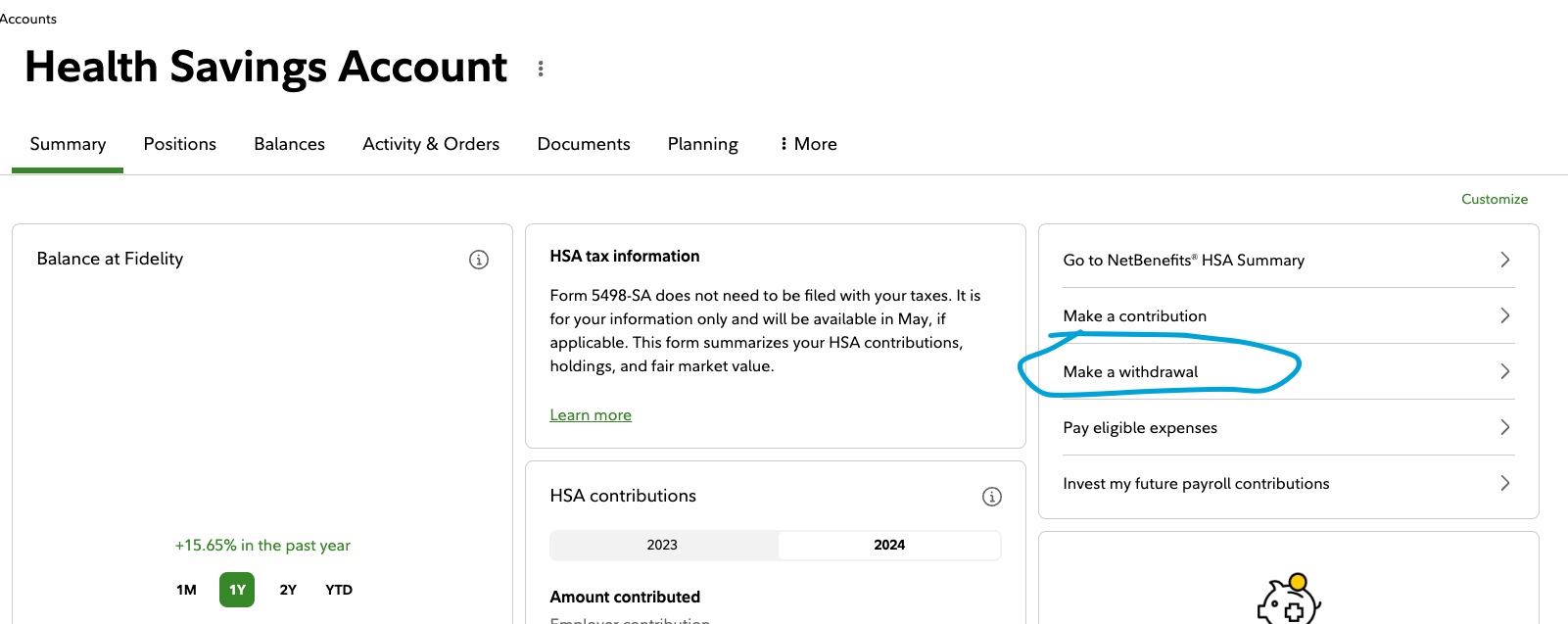Click the HSA contributions heading
Image resolution: width=1568 pixels, height=624 pixels.
(x=623, y=496)
